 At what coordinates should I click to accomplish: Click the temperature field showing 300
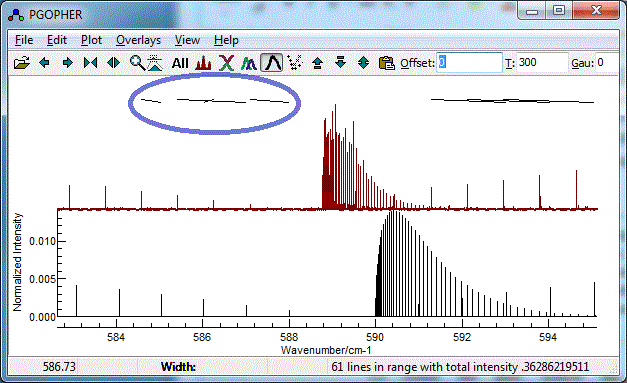pyautogui.click(x=542, y=63)
